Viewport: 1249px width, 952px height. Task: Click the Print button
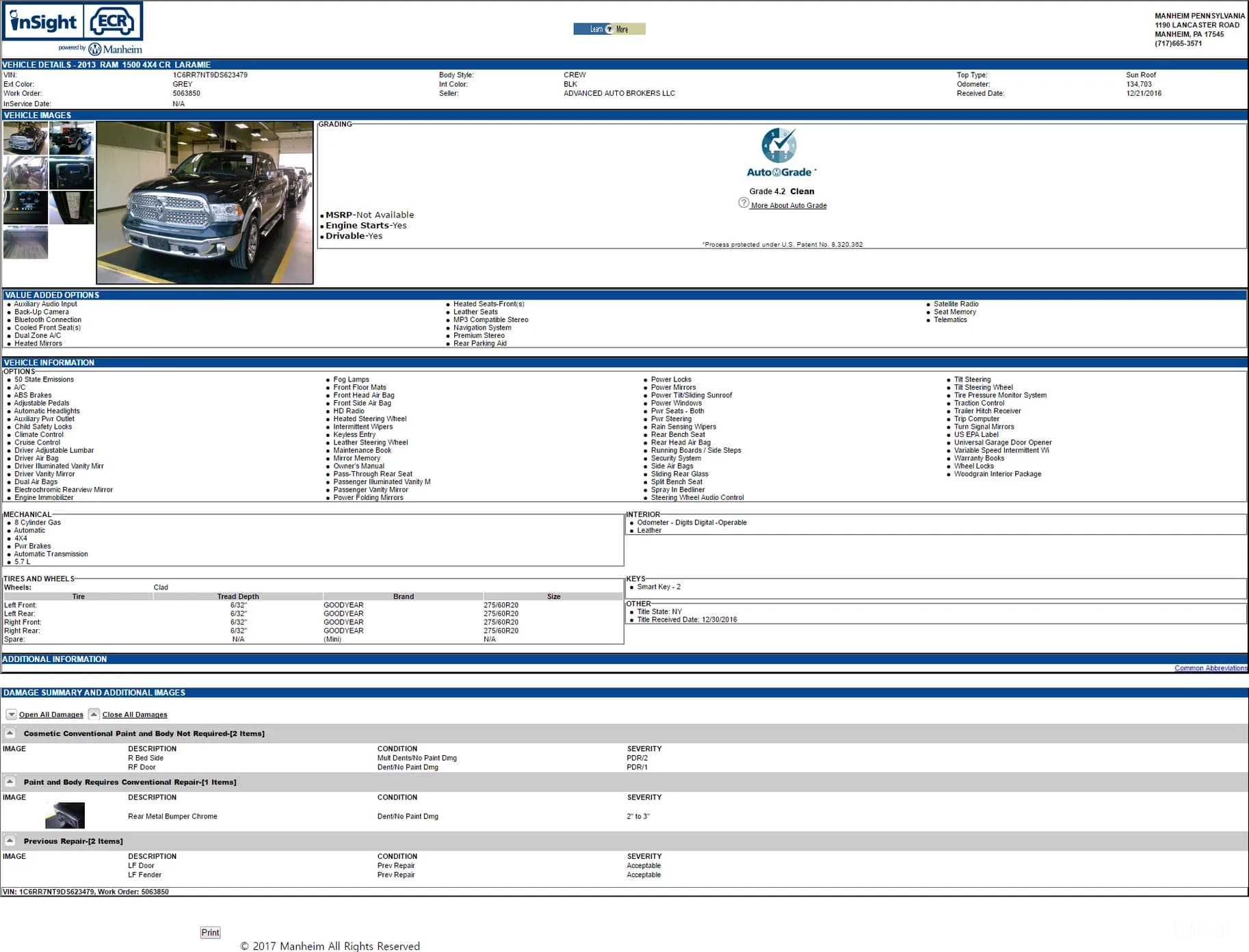pos(210,933)
